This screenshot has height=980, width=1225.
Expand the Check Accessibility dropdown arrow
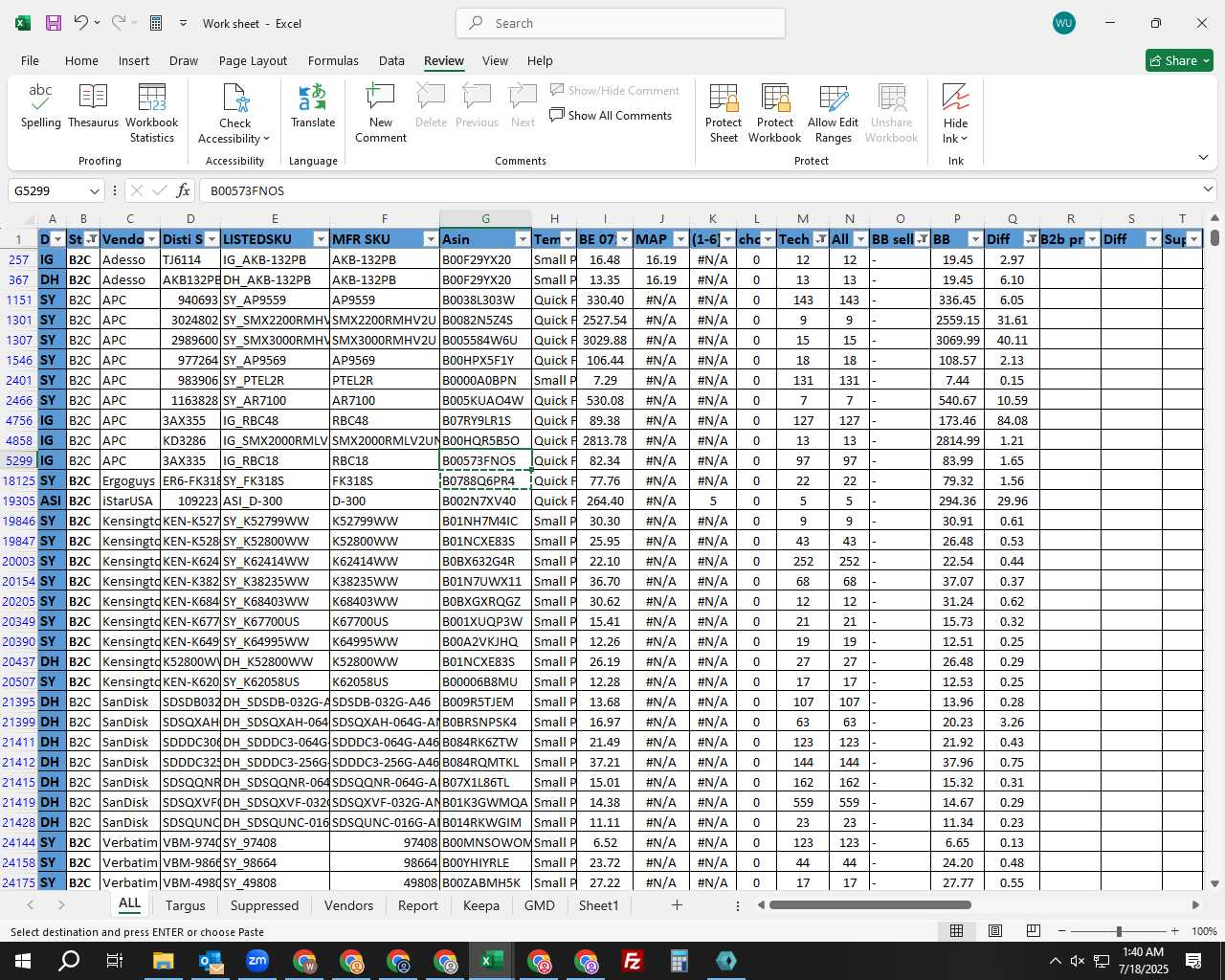click(266, 139)
